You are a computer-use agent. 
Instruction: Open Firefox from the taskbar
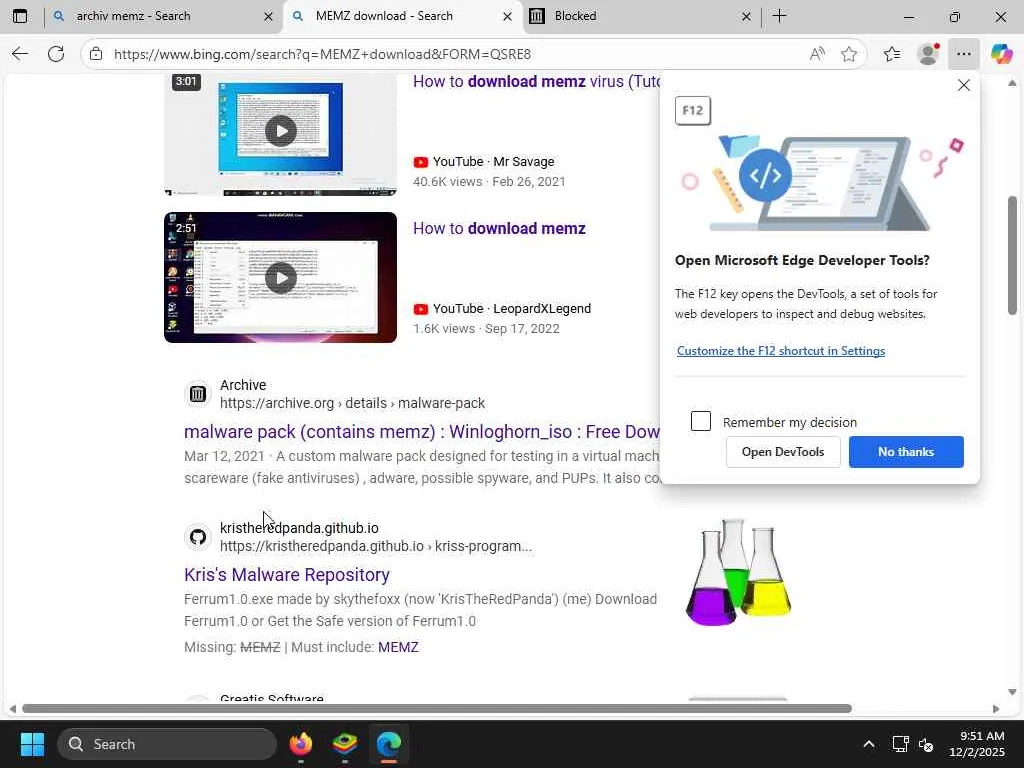pos(300,744)
